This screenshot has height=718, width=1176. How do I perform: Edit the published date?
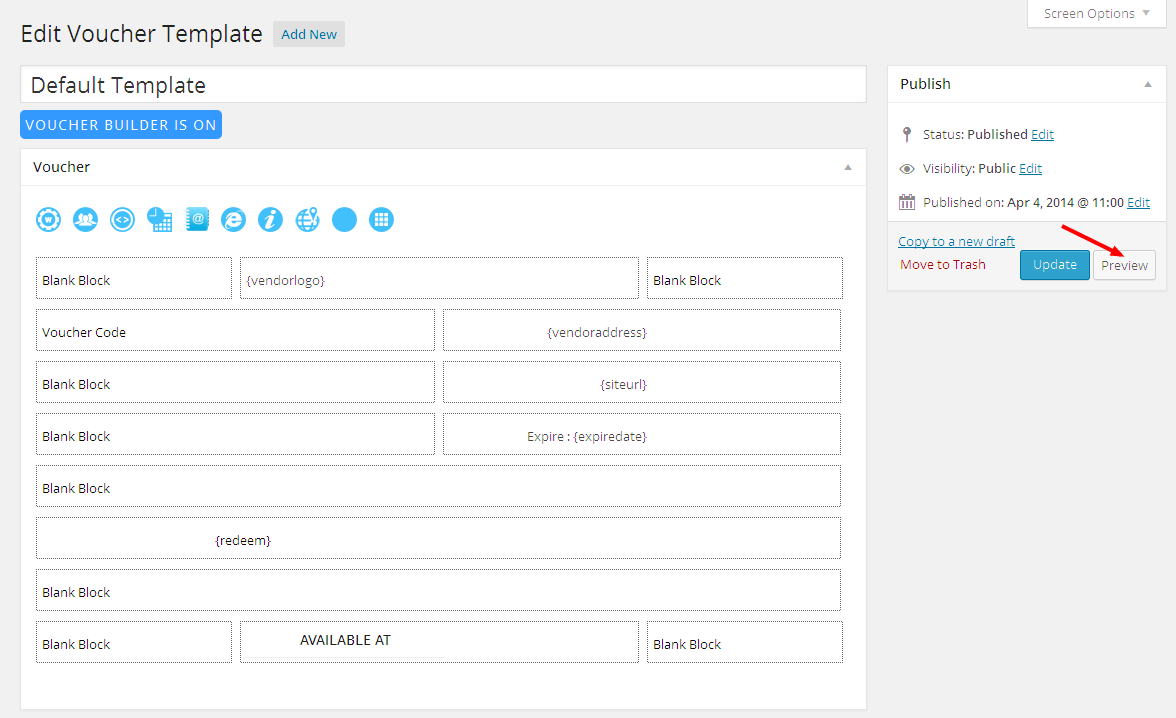tap(1138, 202)
